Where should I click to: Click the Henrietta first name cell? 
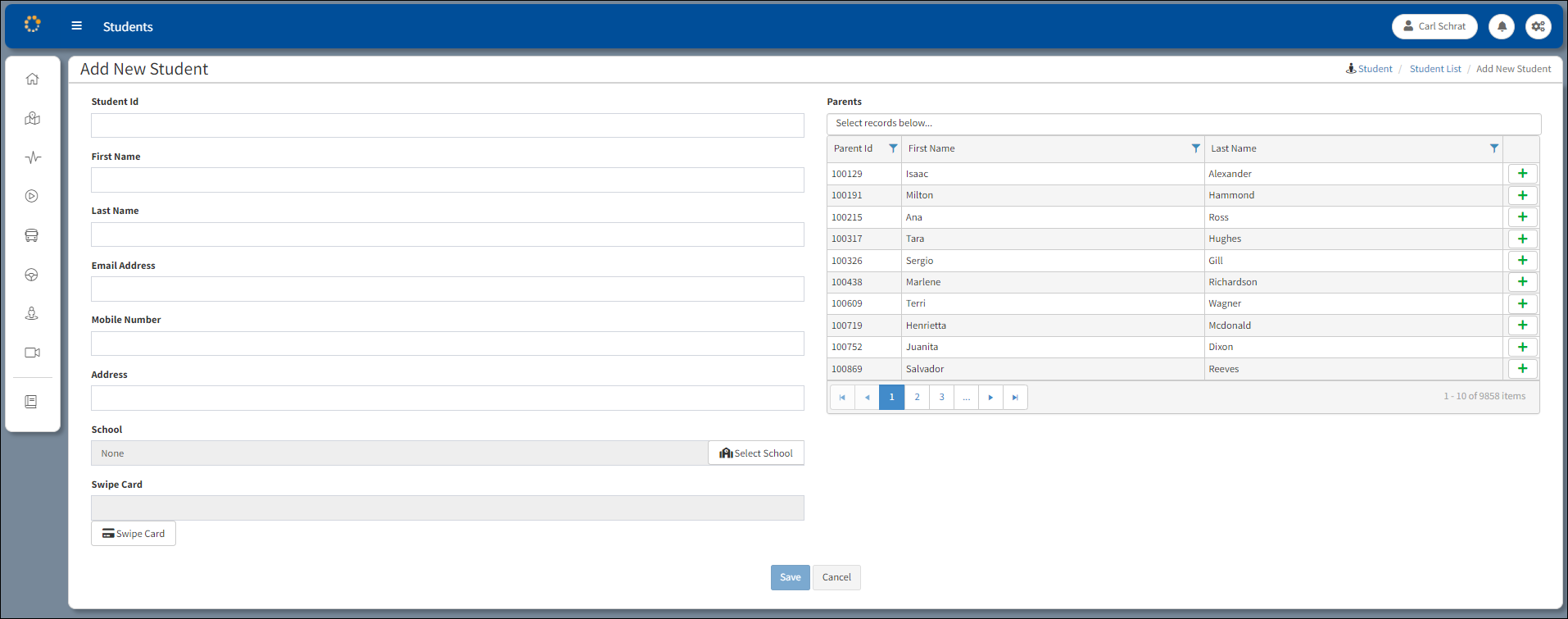click(x=1052, y=325)
